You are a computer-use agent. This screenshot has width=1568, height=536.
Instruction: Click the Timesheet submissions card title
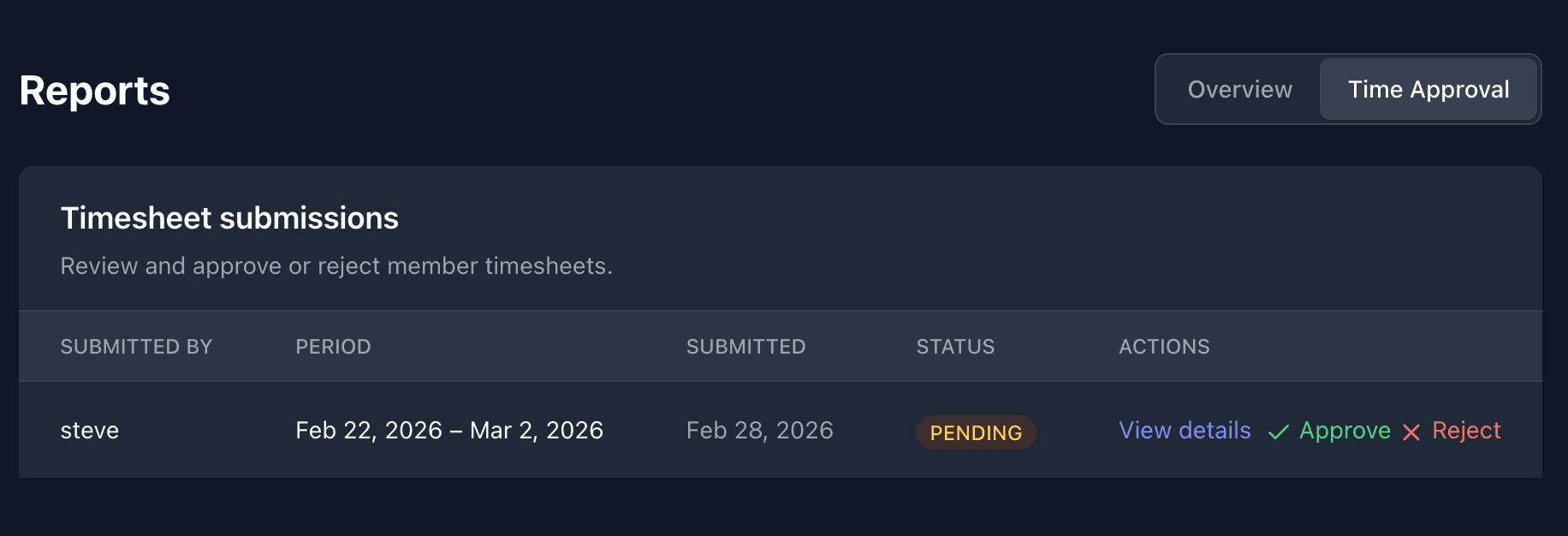(x=229, y=218)
